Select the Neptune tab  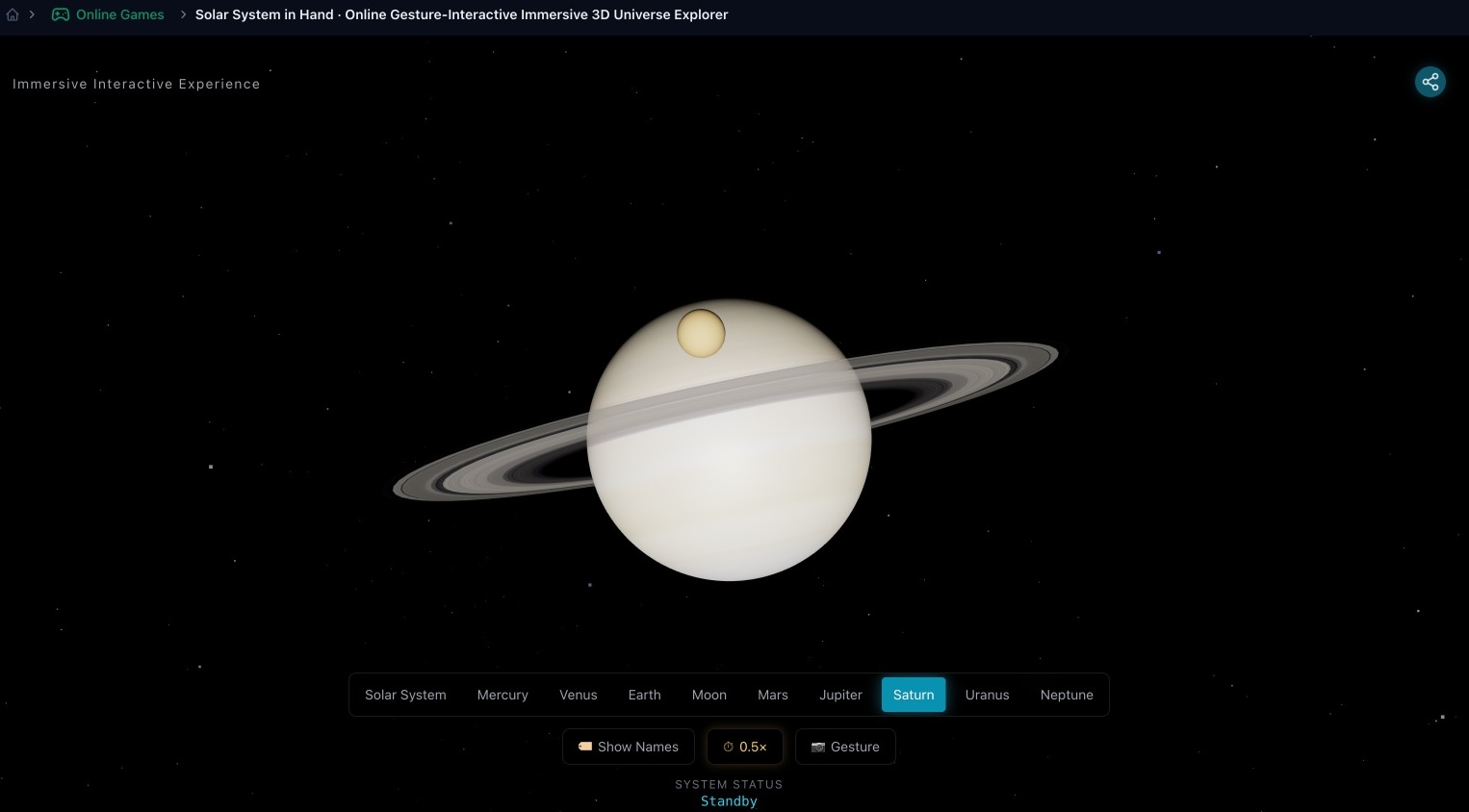pos(1067,695)
